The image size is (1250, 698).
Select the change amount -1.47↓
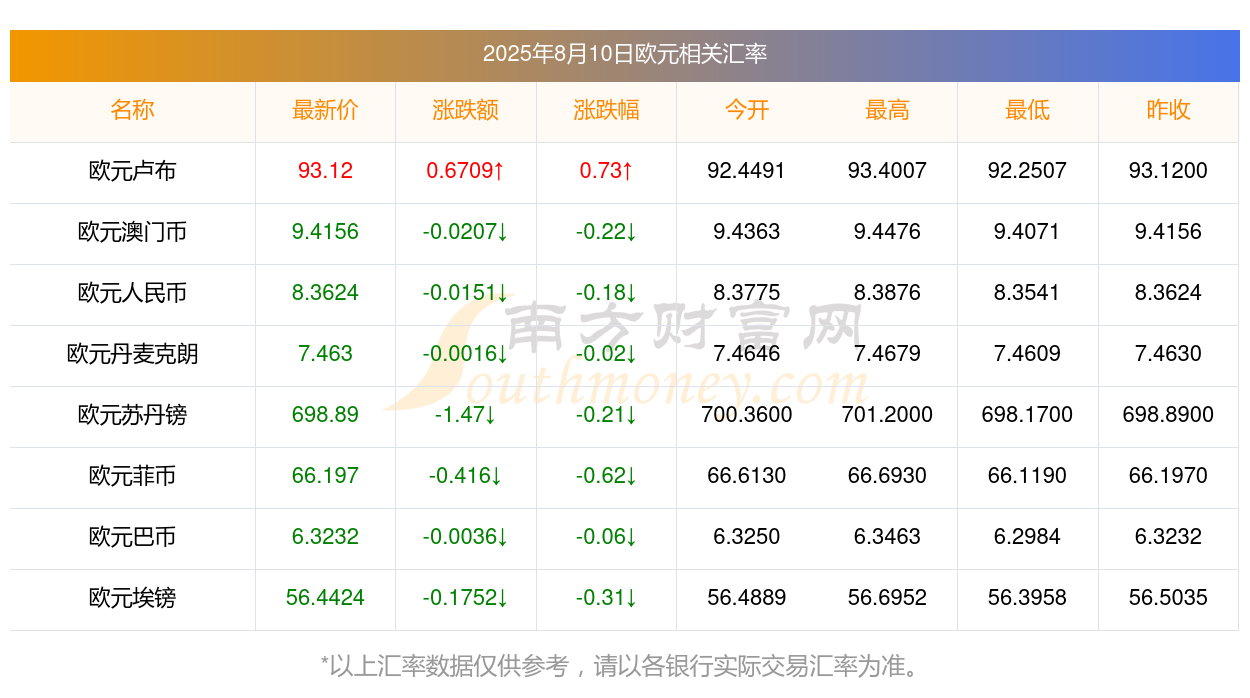coord(466,415)
